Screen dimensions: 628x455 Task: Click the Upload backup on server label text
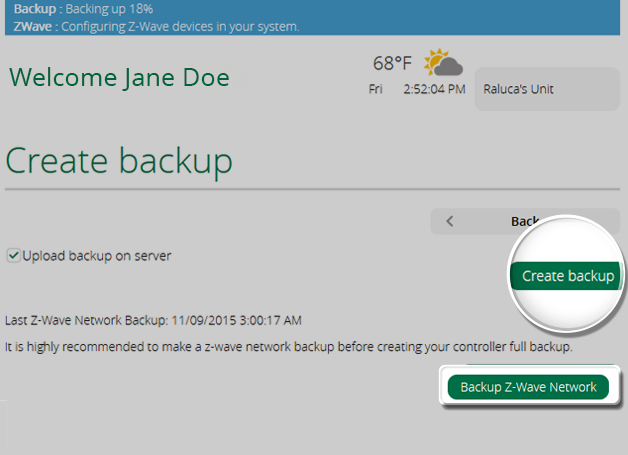point(97,256)
